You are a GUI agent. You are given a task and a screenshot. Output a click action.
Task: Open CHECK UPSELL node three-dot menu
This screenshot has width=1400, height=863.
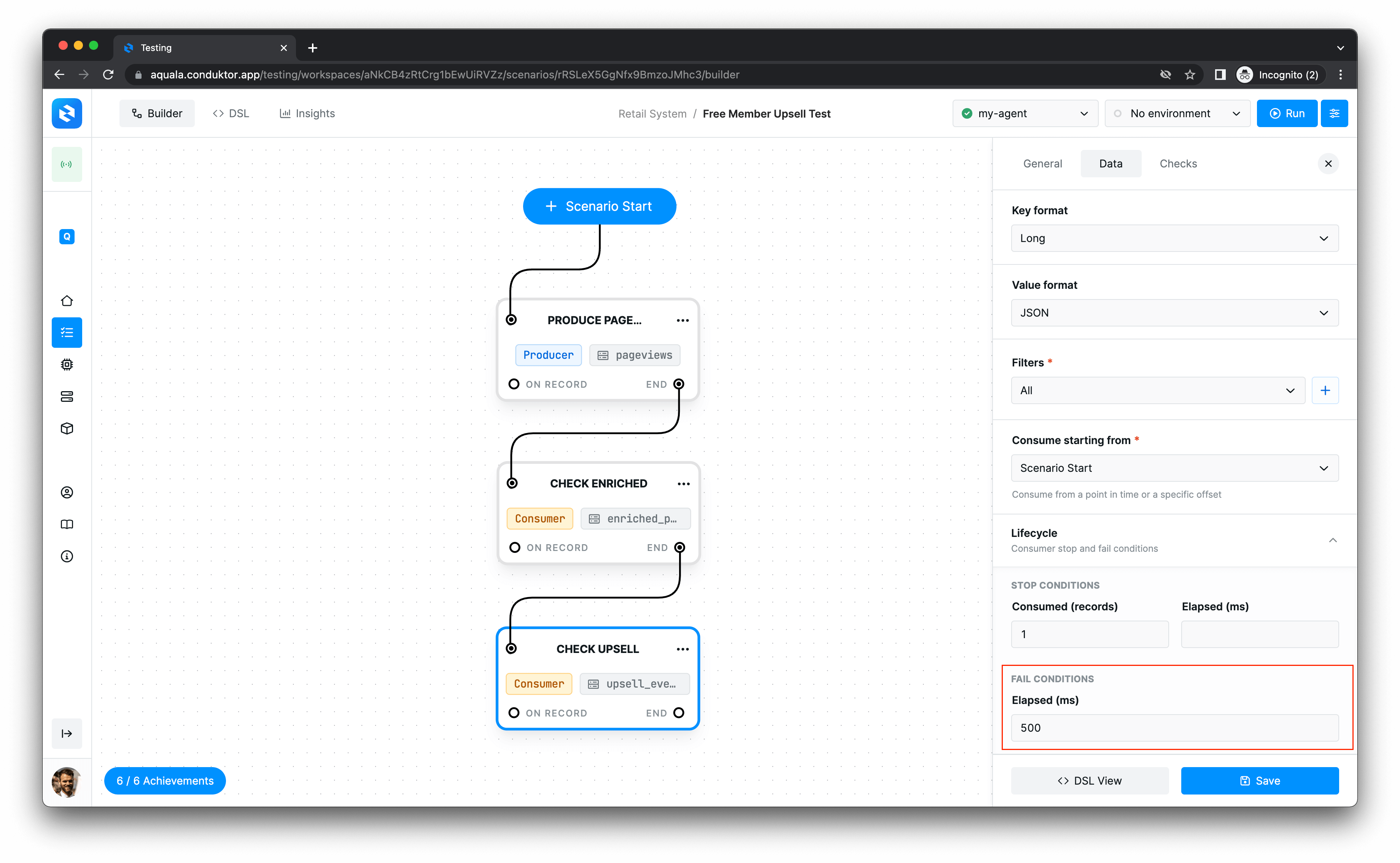point(682,649)
